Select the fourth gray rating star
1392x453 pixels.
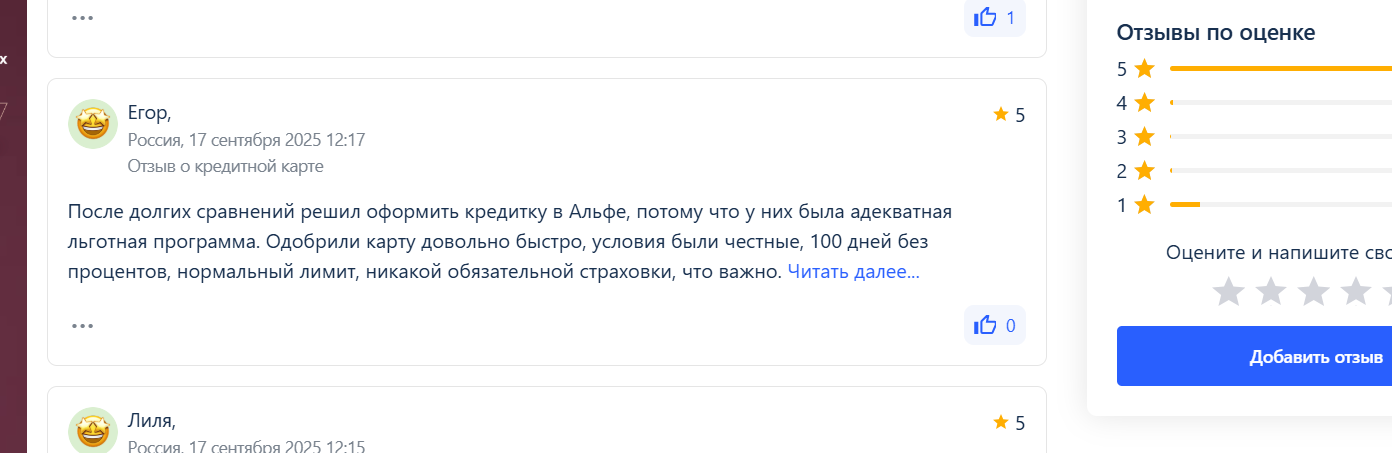point(1355,292)
